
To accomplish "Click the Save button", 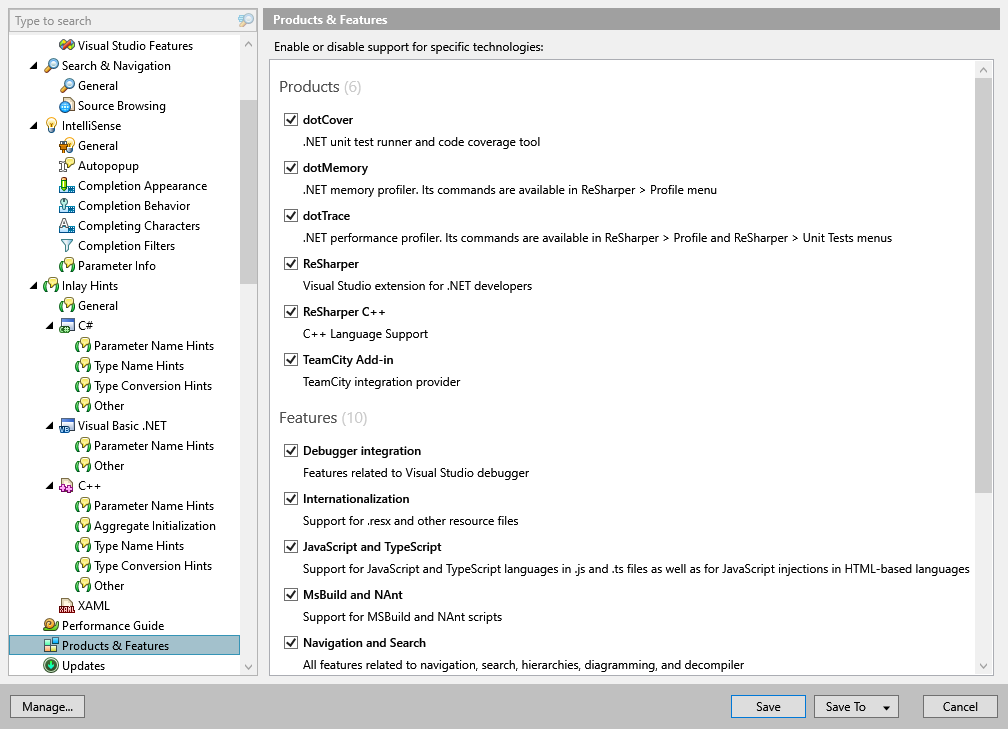I will (768, 706).
